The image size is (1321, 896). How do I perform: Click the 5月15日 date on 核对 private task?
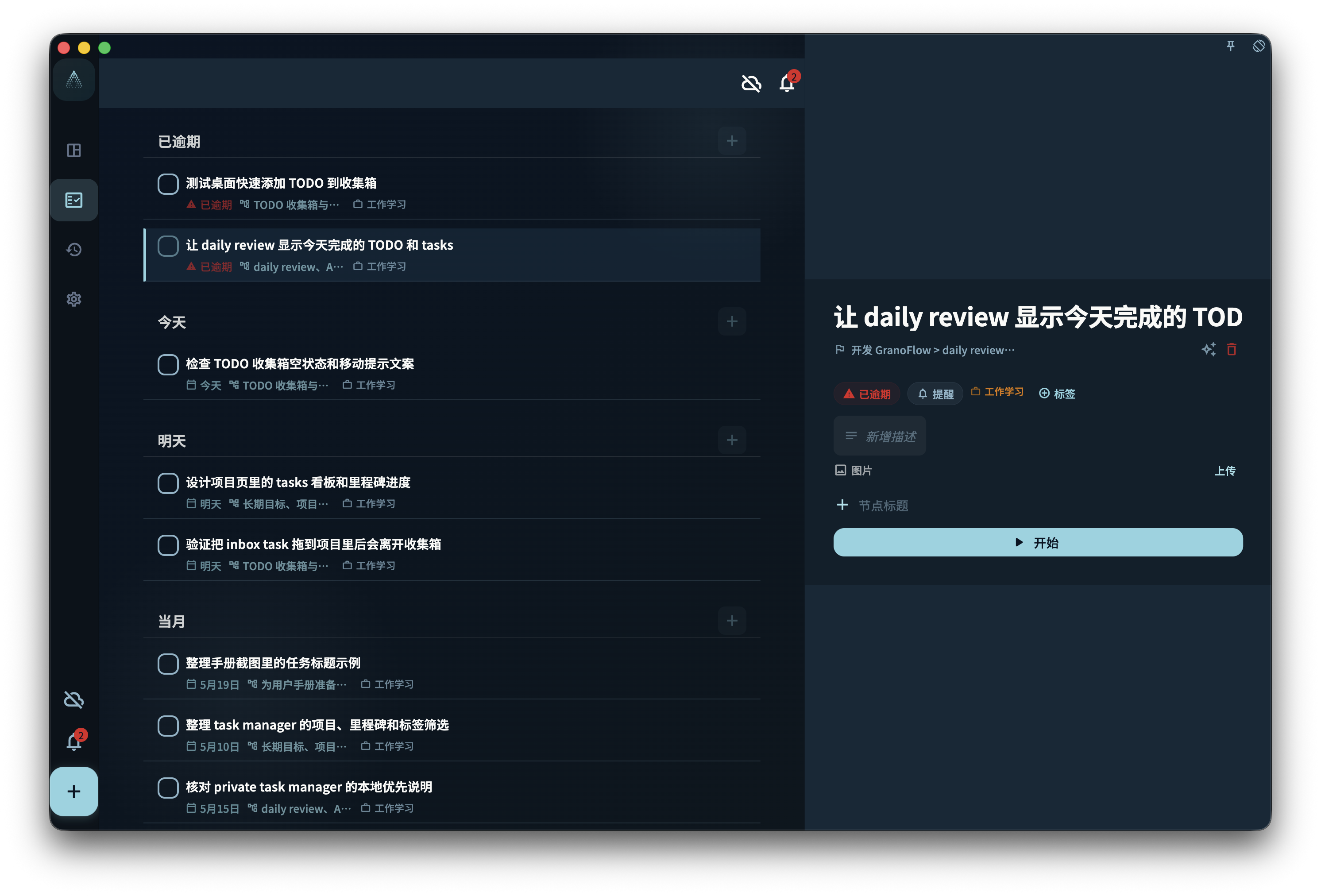(212, 808)
